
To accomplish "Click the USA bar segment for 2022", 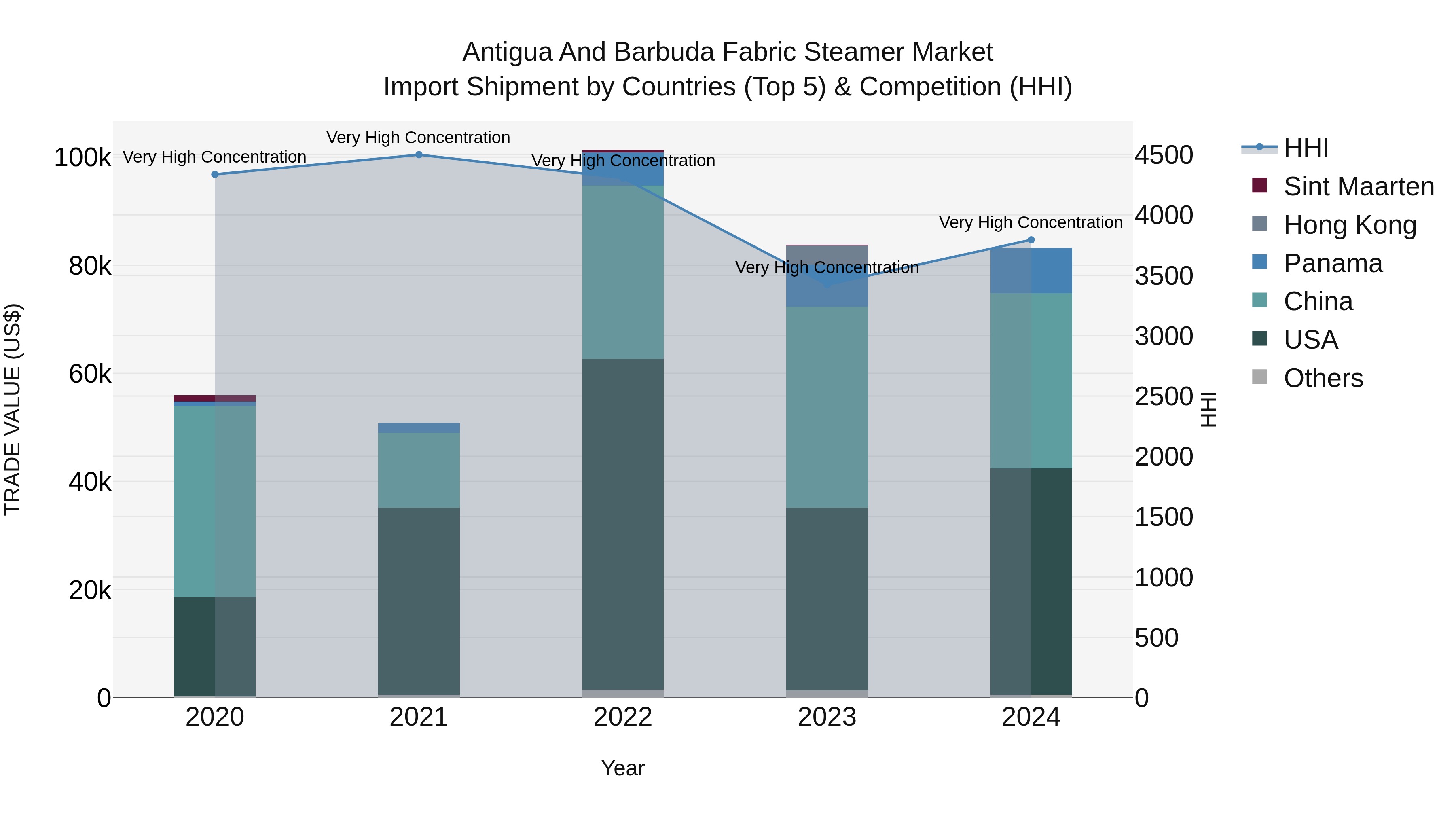I will 623,524.
